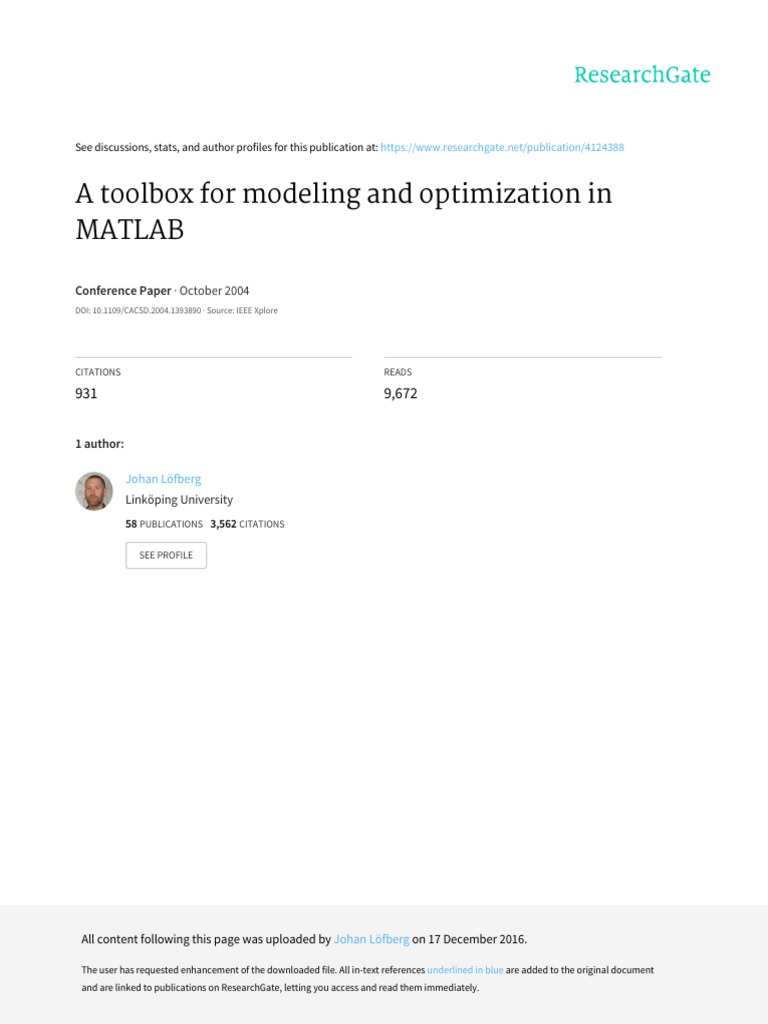Click the October 2004 publication date
This screenshot has height=1024, width=768.
[215, 291]
